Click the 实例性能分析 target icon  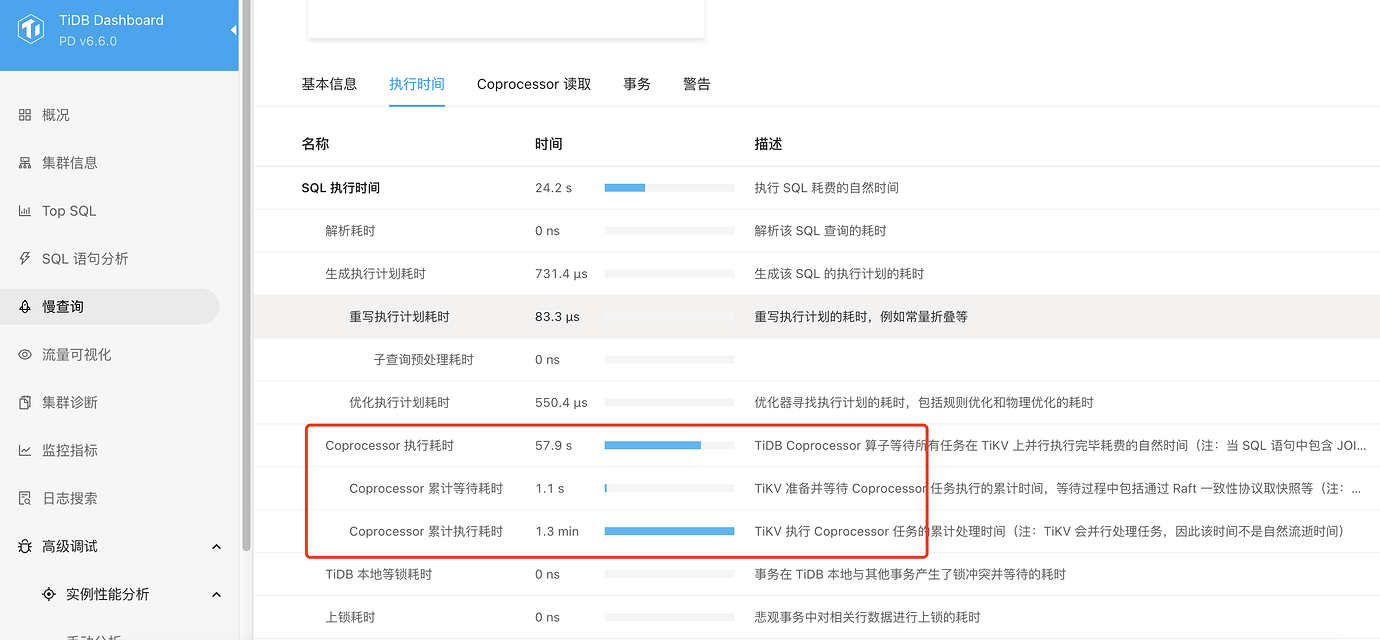pyautogui.click(x=49, y=595)
